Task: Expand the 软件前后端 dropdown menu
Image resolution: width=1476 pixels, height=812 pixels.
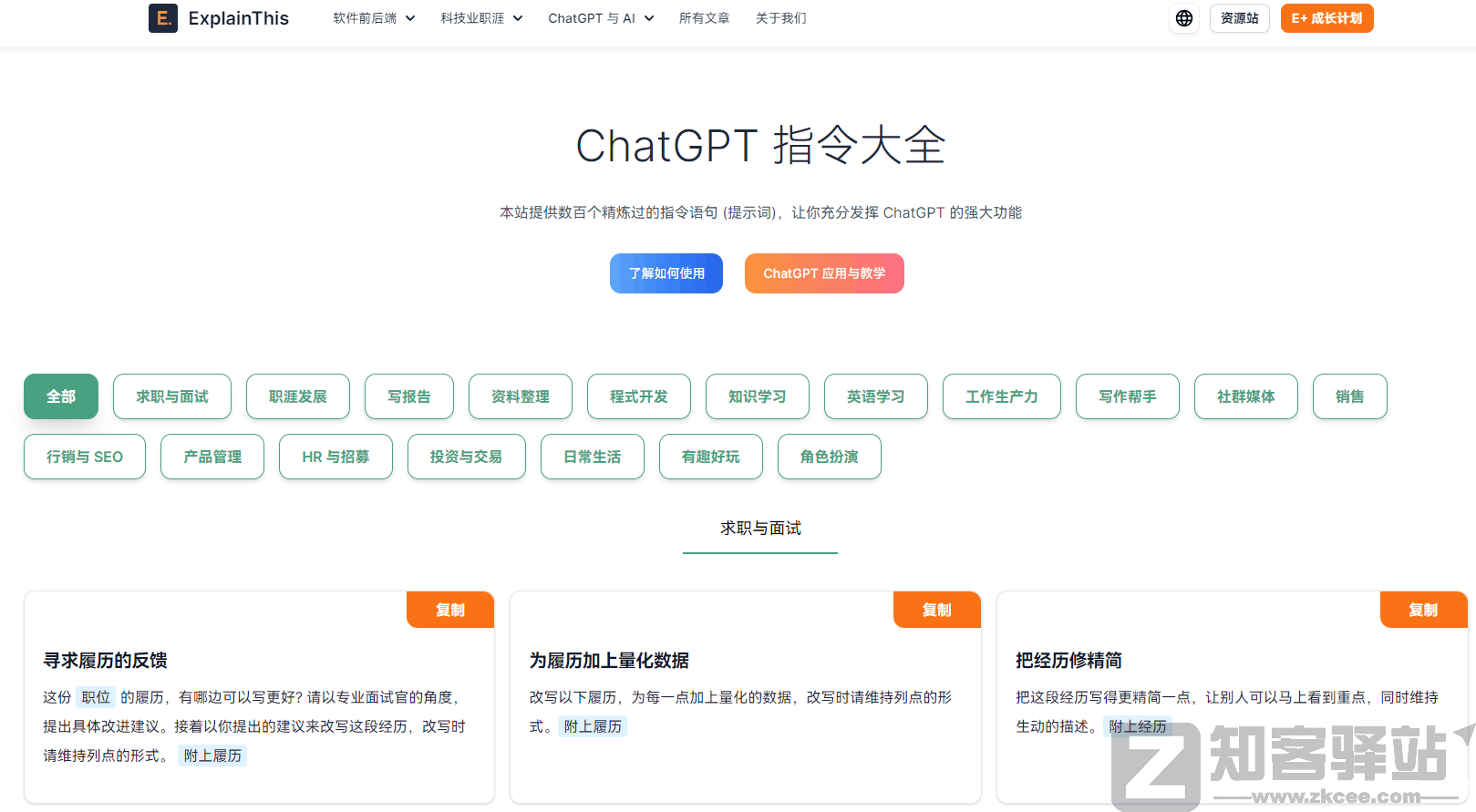Action: (374, 18)
